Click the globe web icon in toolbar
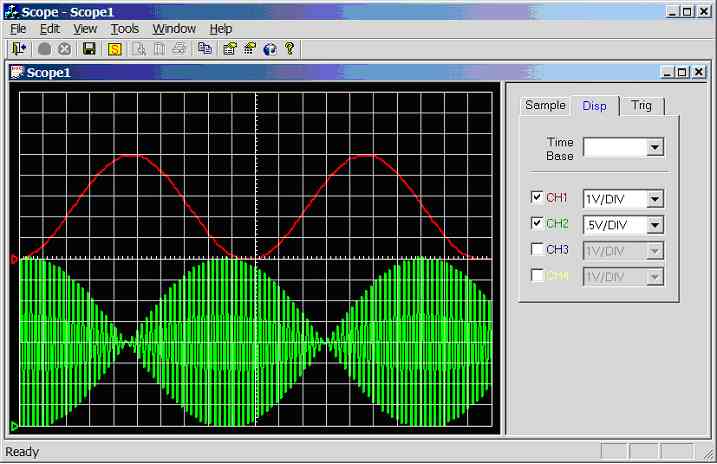Viewport: 717px width, 464px height. click(269, 48)
